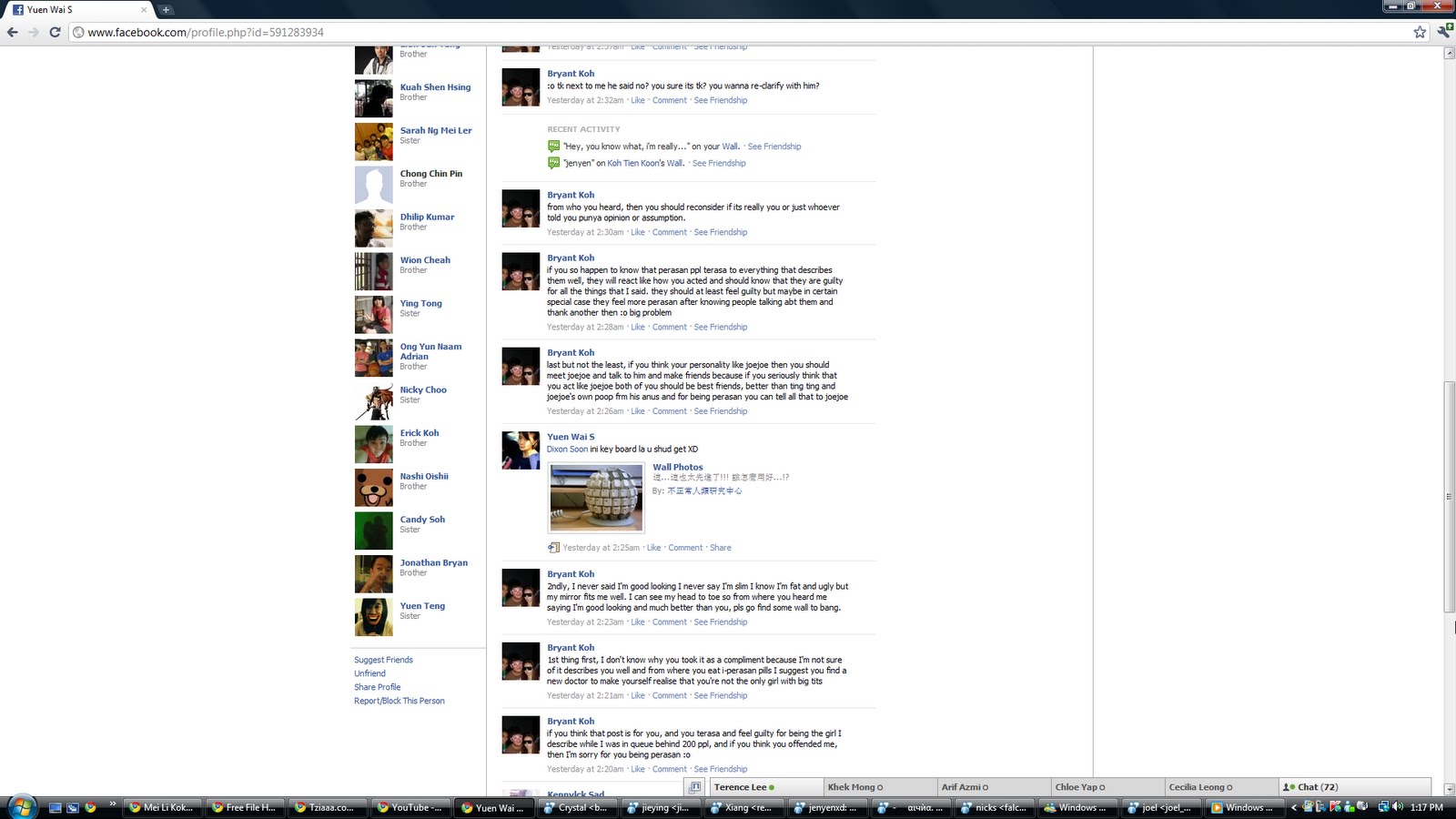Click See Friendship on 2:21am post
Screen dimensions: 1456x819
pyautogui.click(x=720, y=695)
